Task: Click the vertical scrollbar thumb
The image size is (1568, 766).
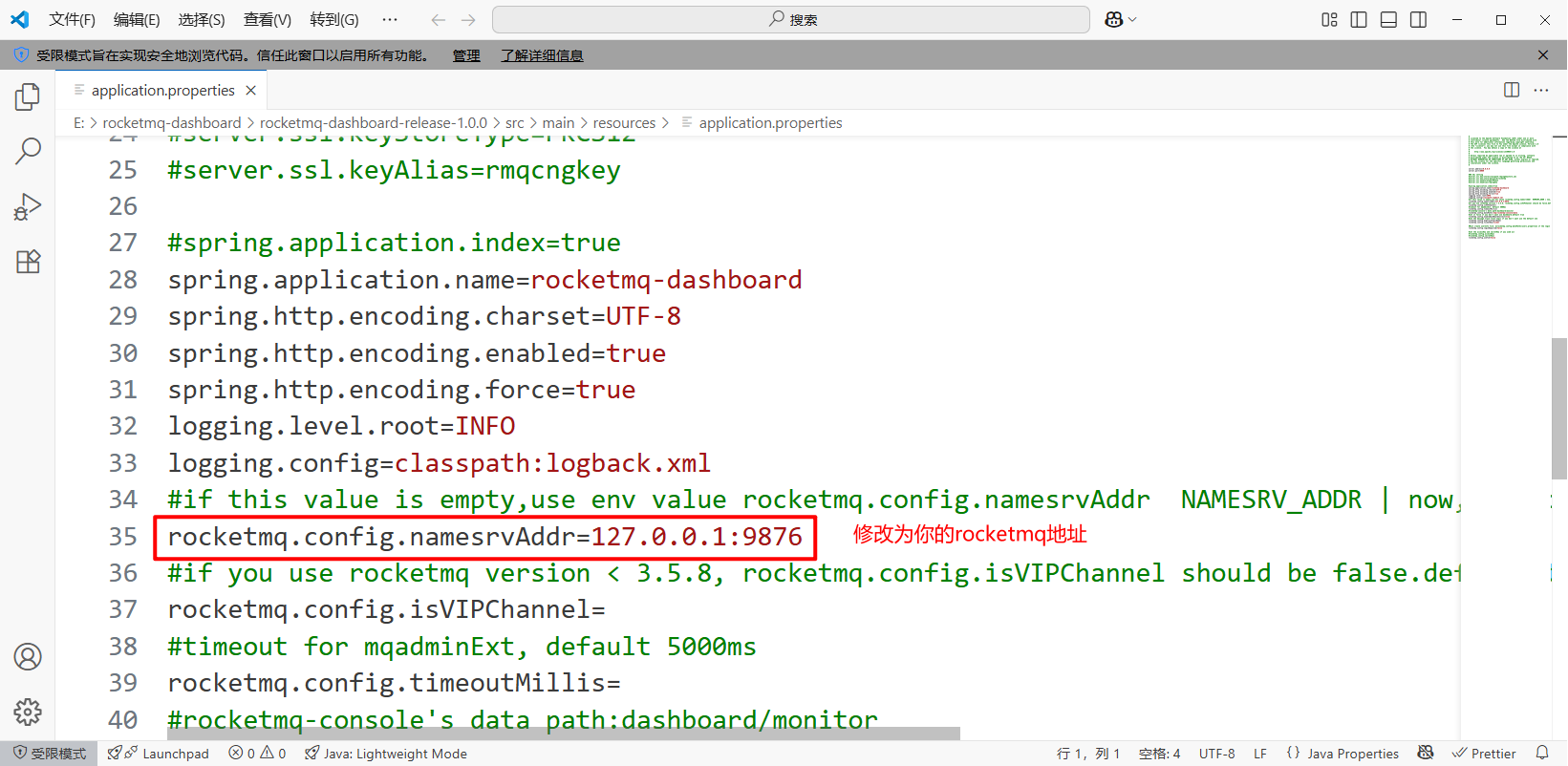Action: point(1559,408)
